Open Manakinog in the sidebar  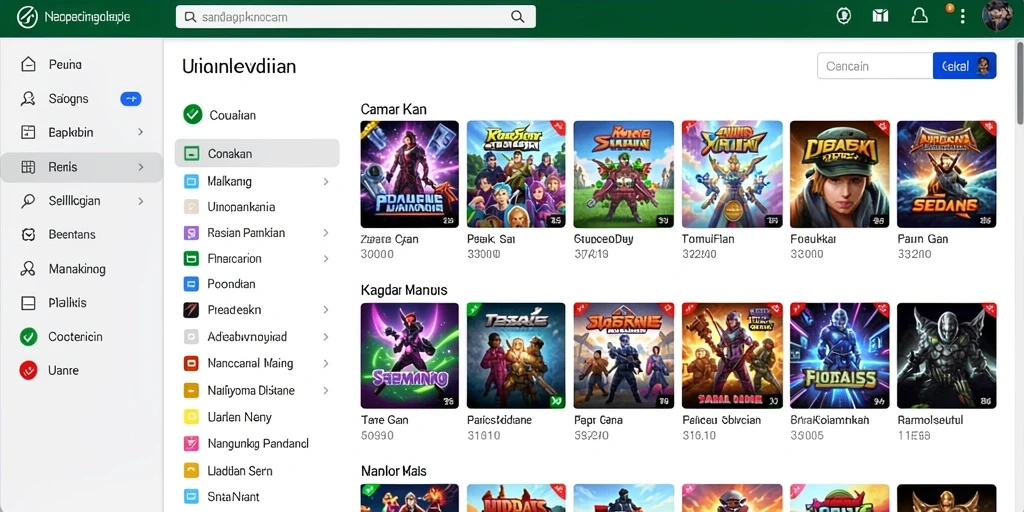[x=77, y=269]
